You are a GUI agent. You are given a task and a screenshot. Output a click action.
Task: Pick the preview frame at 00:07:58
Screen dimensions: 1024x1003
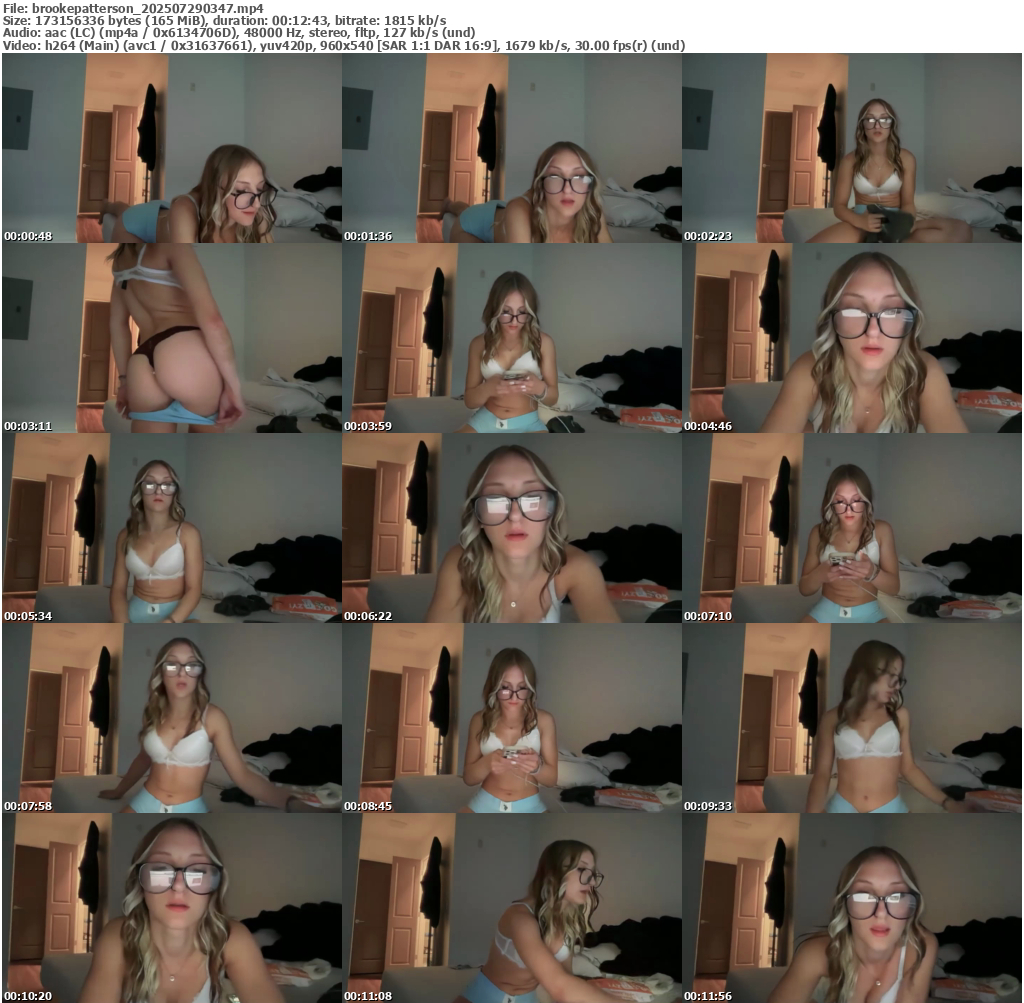point(172,718)
